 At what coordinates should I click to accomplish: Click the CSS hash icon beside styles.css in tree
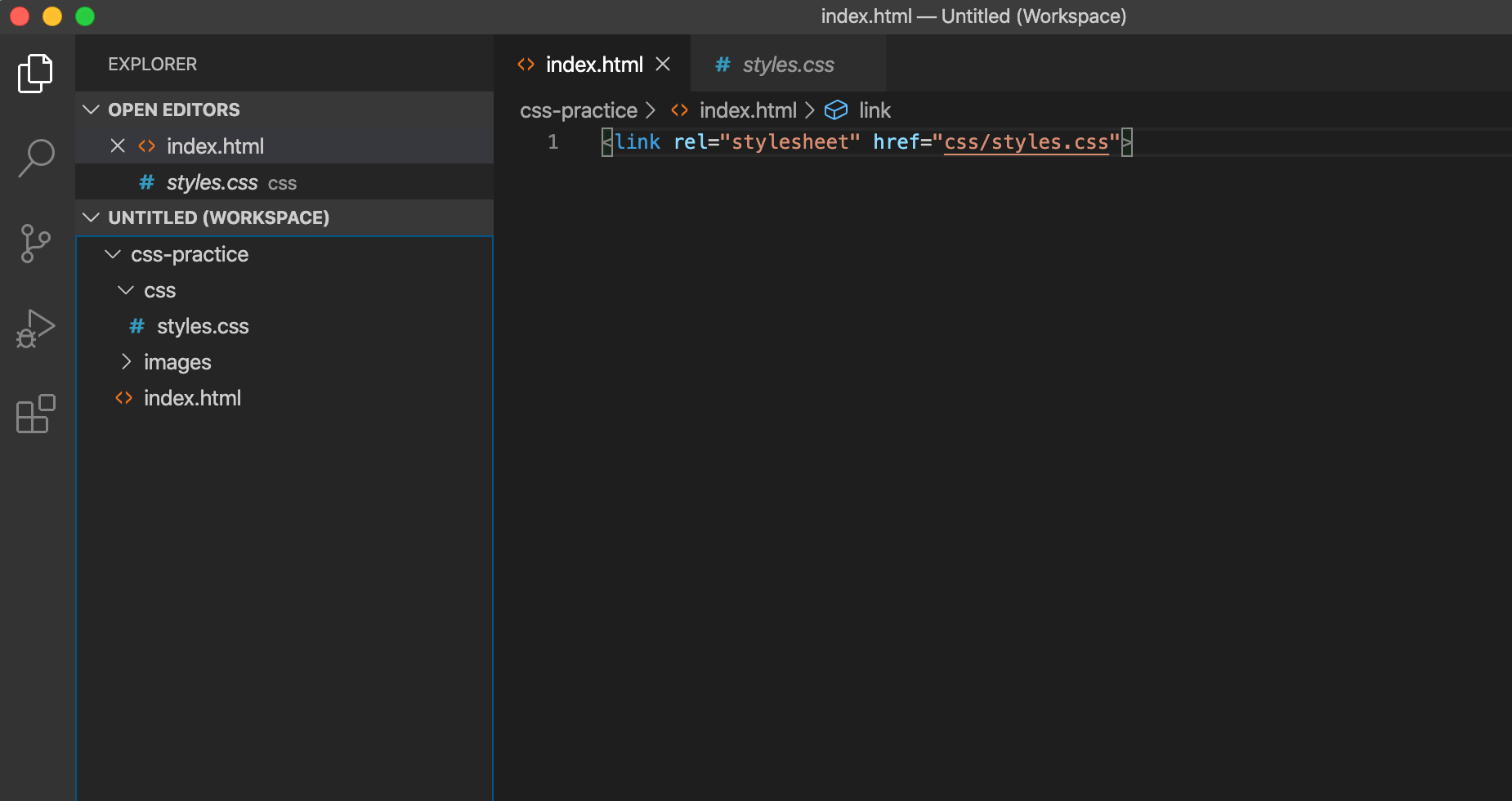pos(136,326)
